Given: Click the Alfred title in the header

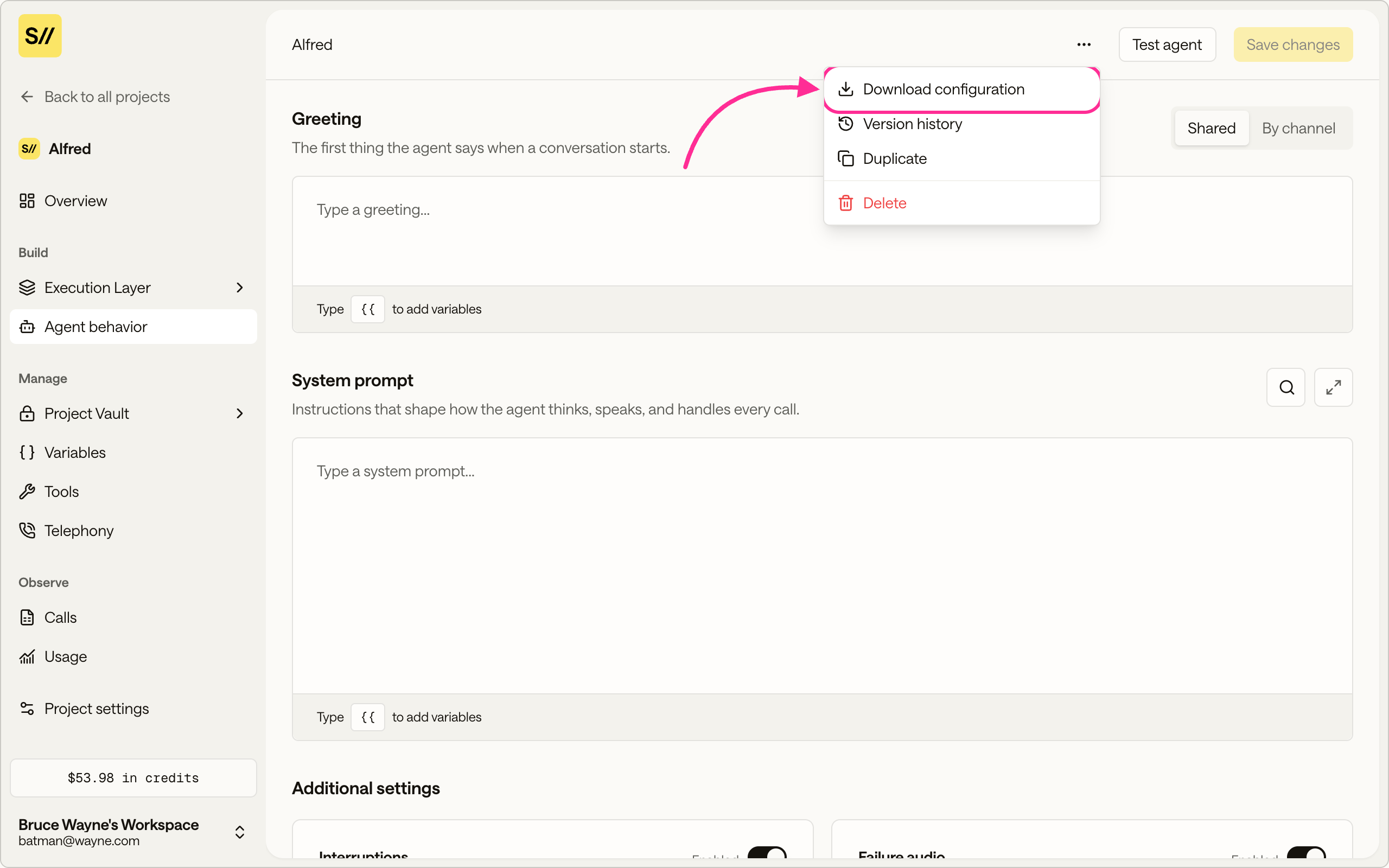Looking at the screenshot, I should pos(311,45).
